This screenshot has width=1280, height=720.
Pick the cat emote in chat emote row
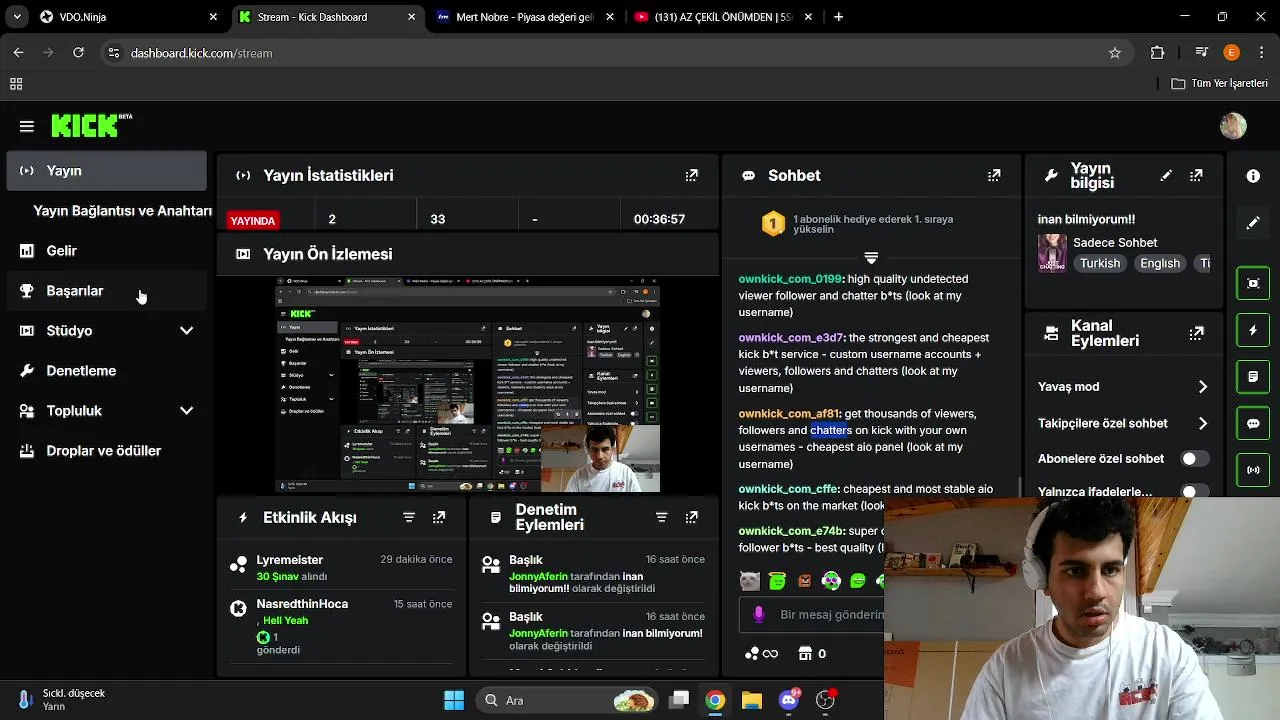coord(749,580)
